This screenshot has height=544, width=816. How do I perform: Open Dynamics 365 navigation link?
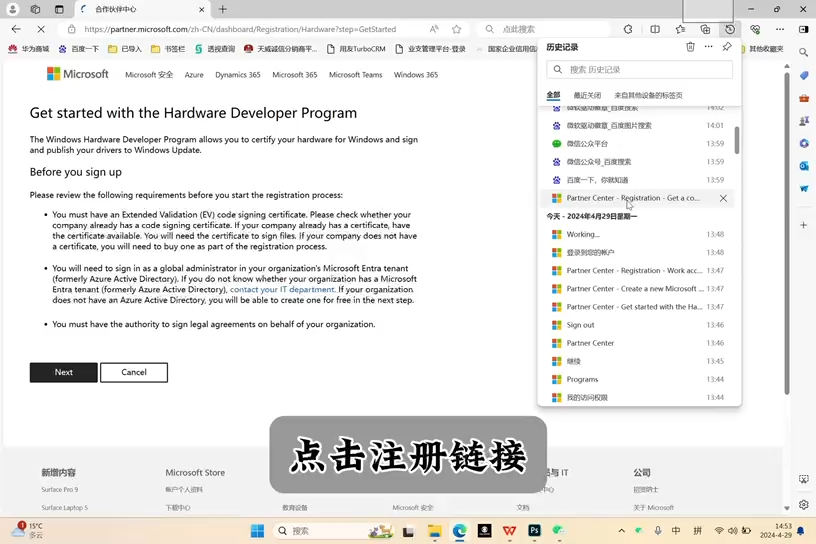pos(238,75)
